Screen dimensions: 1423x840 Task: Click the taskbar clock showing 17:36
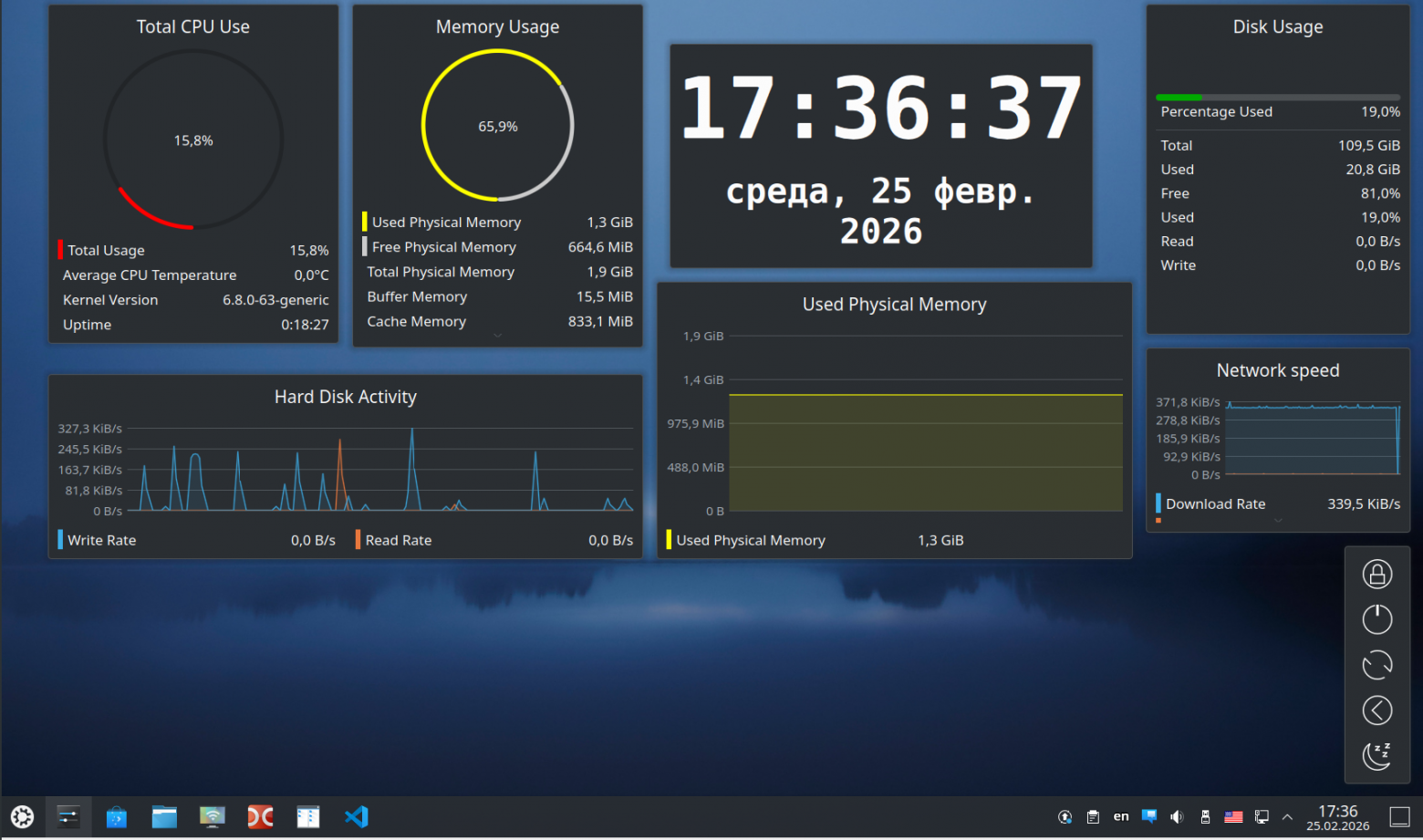1337,817
